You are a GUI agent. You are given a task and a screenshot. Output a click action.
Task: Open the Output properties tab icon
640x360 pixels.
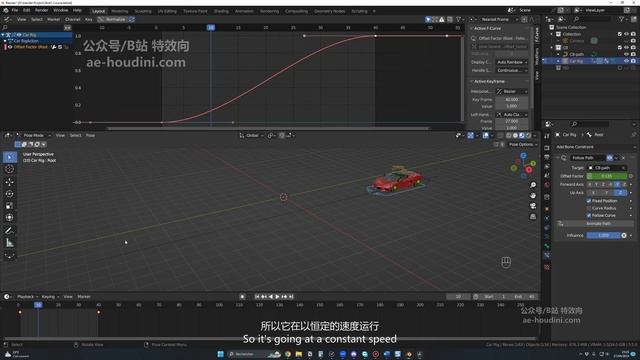[547, 157]
